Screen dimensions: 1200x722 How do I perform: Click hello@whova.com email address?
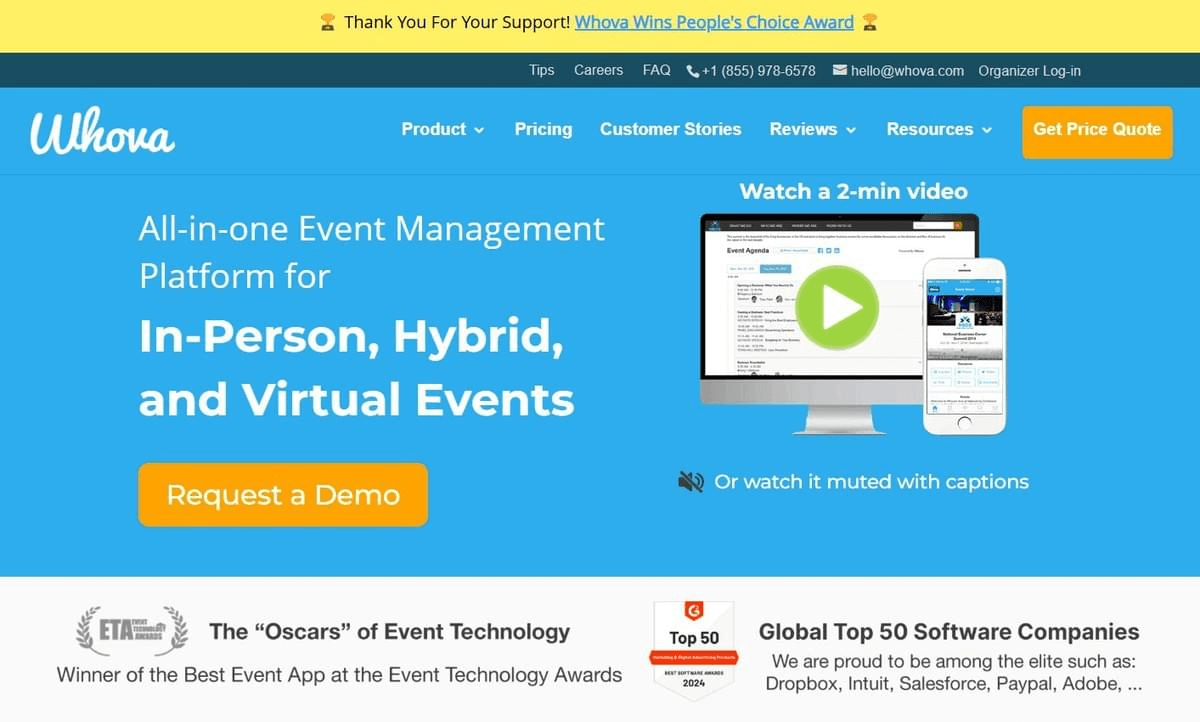[x=907, y=71]
